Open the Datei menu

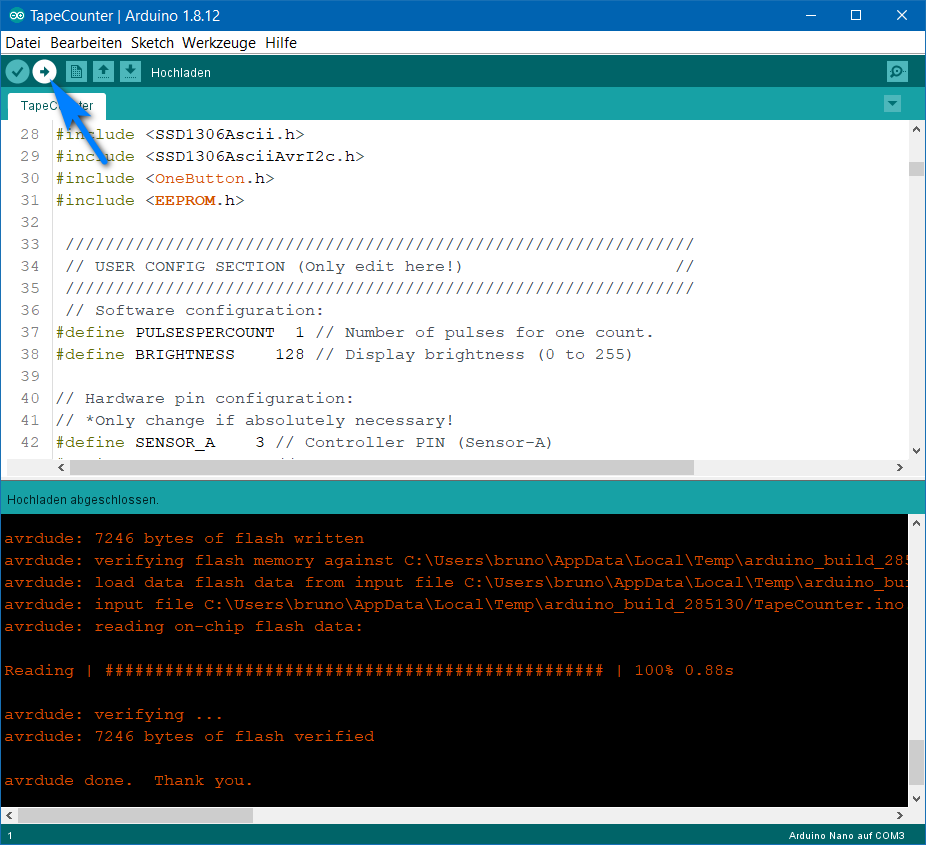pyautogui.click(x=23, y=43)
